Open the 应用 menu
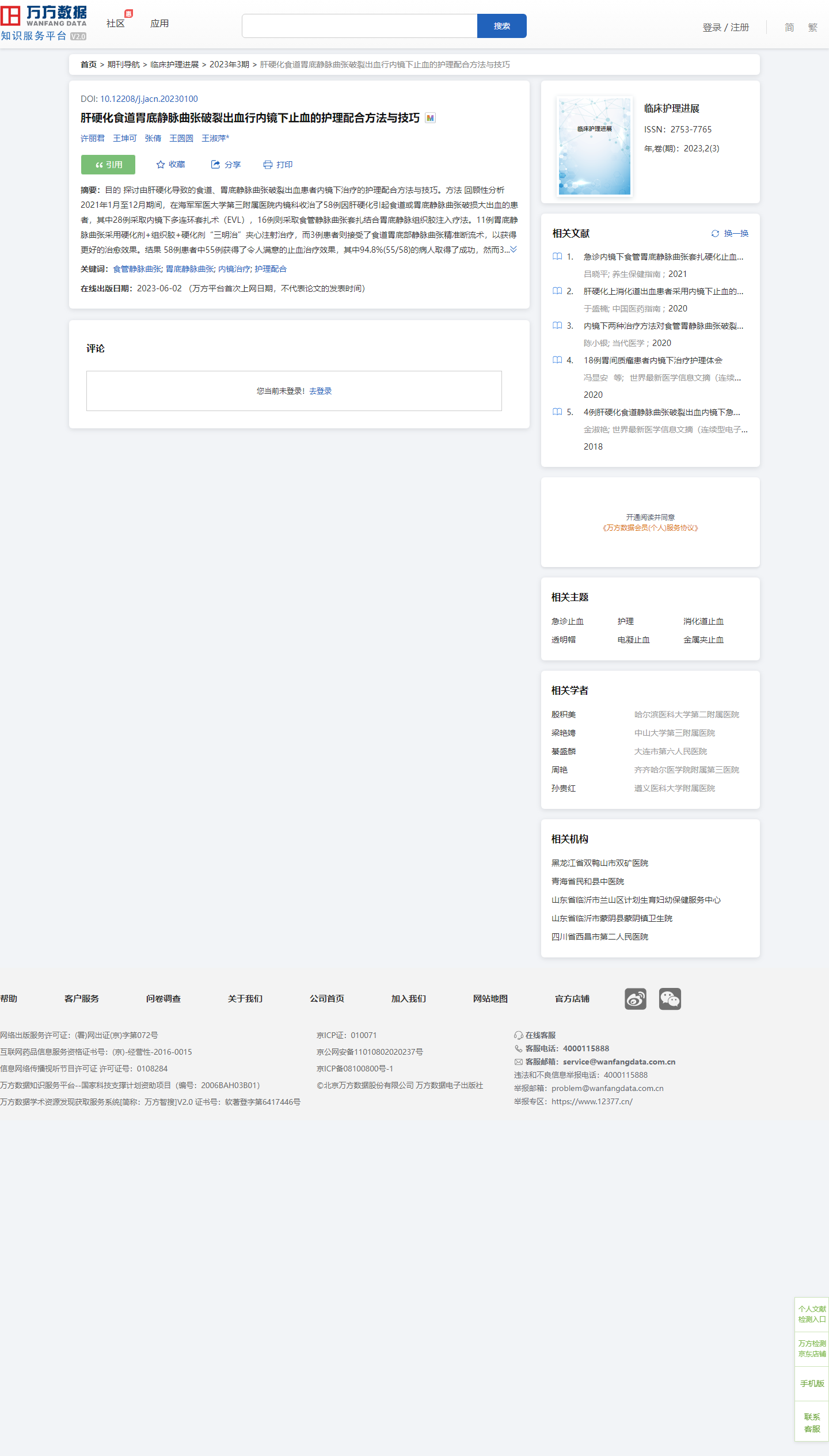Image resolution: width=829 pixels, height=1456 pixels. click(x=159, y=24)
